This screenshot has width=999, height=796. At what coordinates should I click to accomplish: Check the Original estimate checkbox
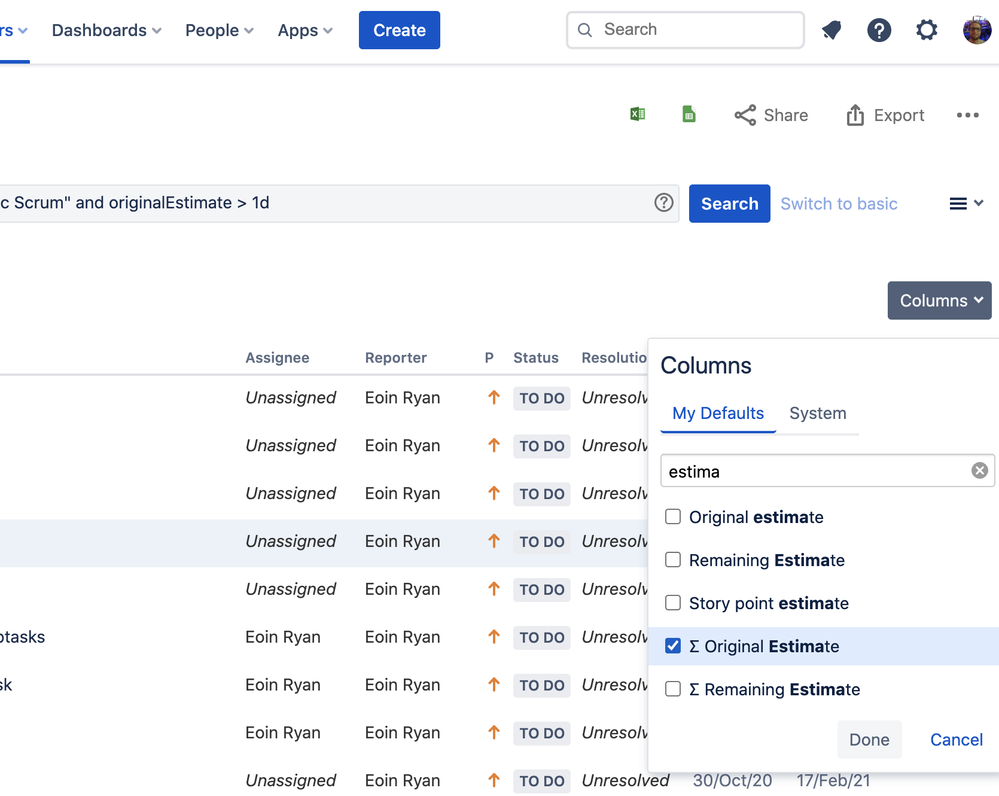673,516
